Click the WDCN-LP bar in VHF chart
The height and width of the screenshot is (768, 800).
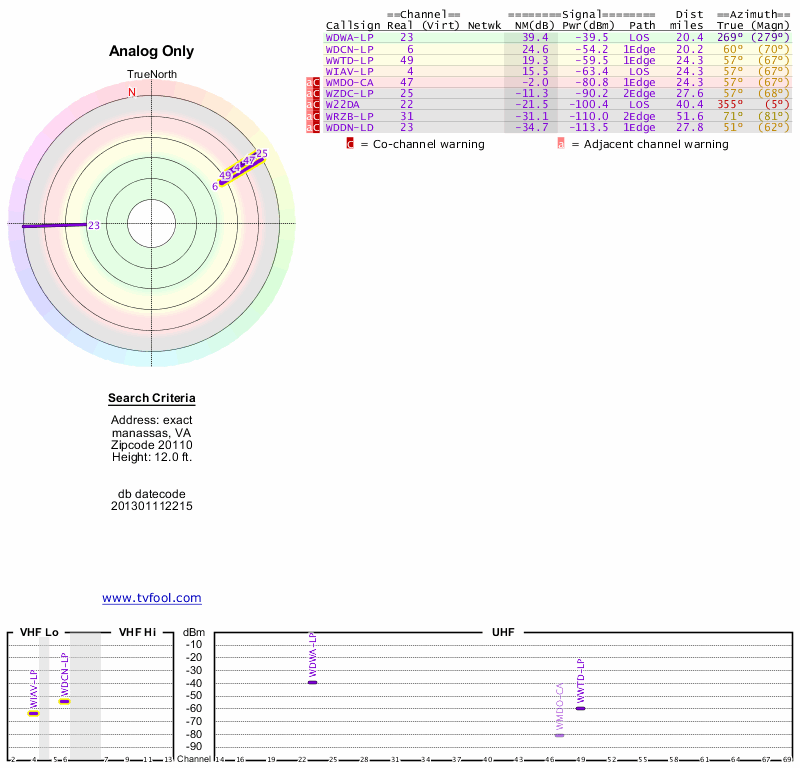[x=65, y=701]
